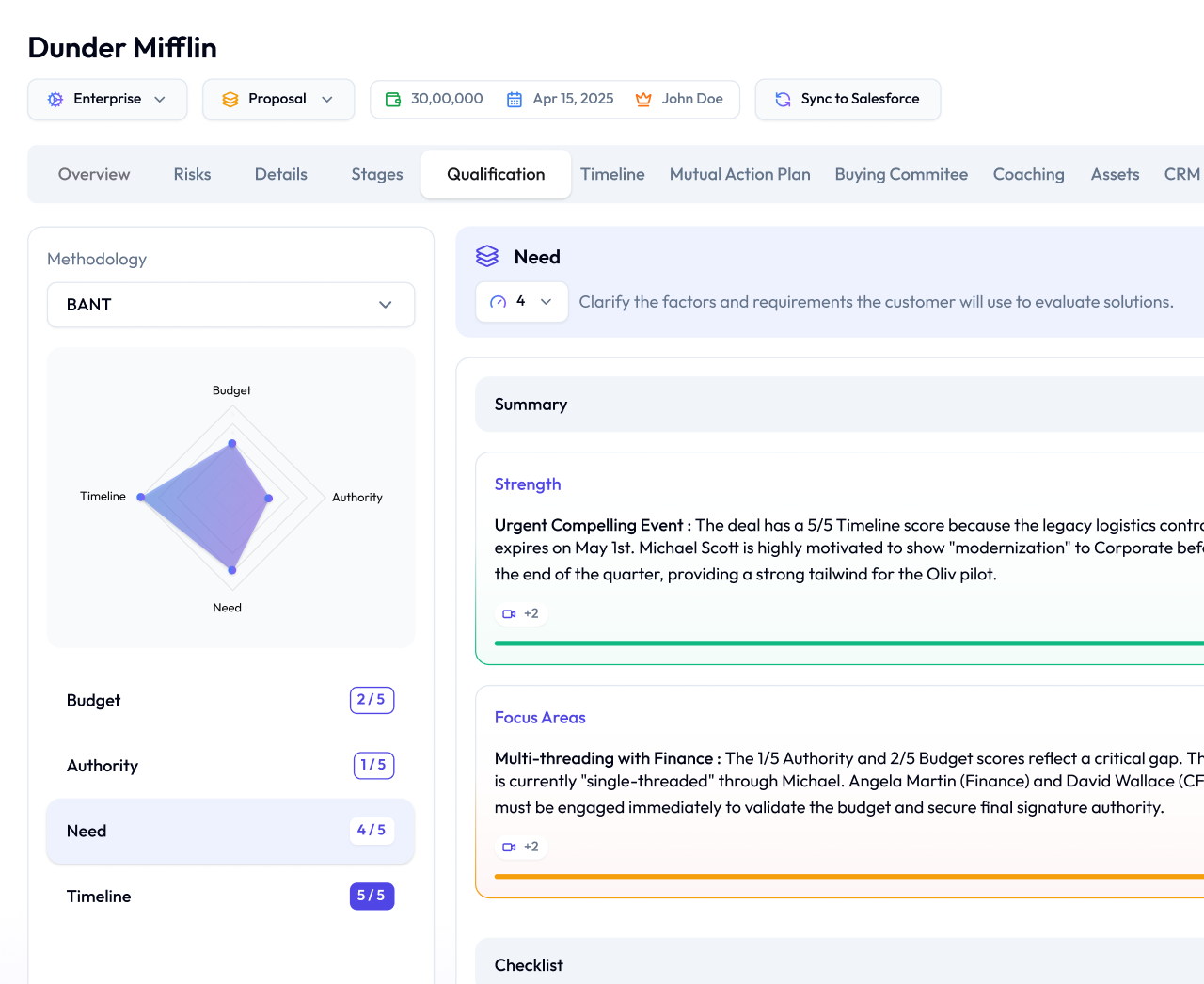Viewport: 1204px width, 984px height.
Task: Open the Assets tab
Action: click(1116, 174)
